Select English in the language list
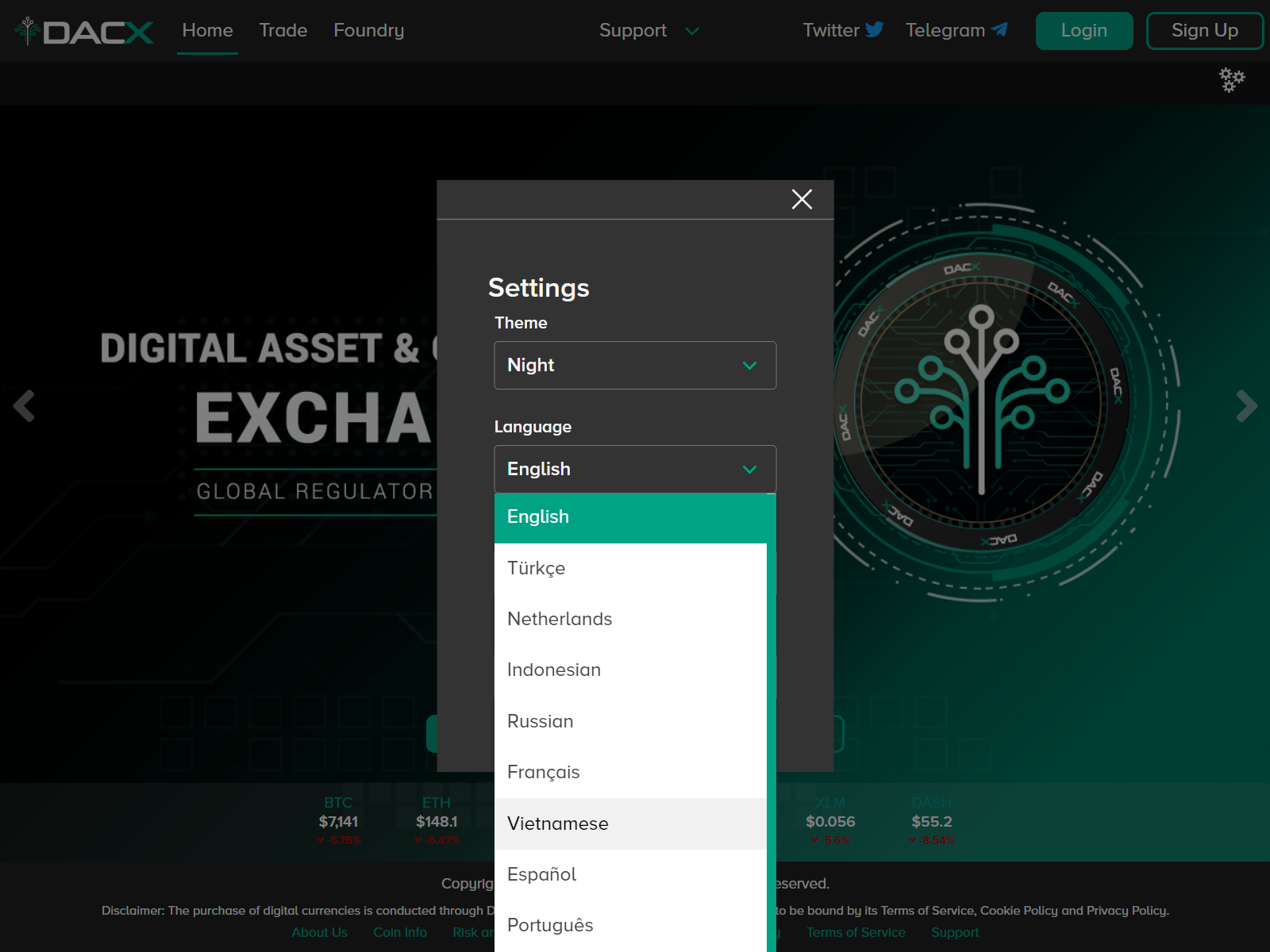 pyautogui.click(x=630, y=517)
